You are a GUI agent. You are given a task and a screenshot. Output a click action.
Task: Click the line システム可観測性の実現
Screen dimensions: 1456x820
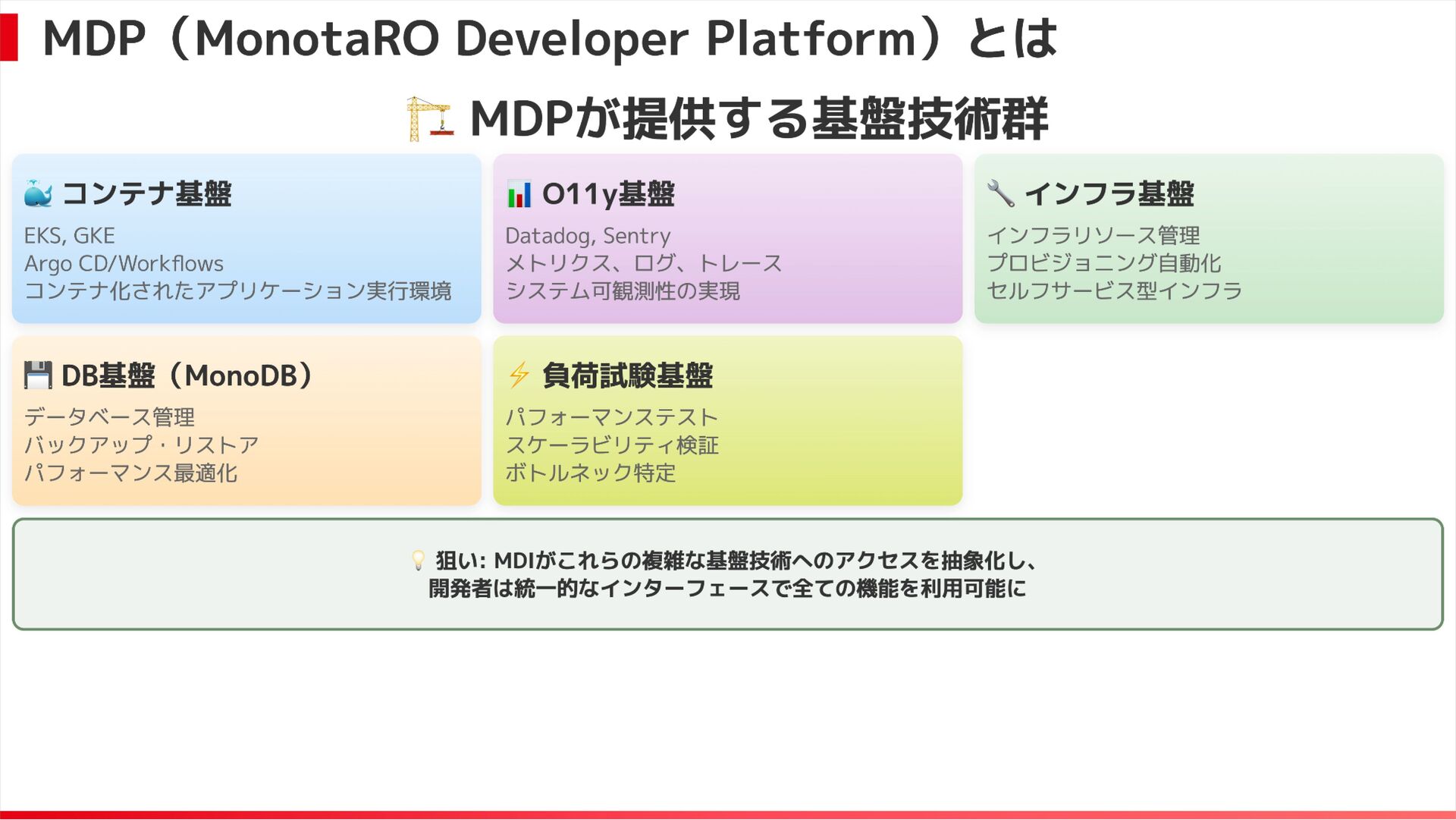(x=622, y=291)
